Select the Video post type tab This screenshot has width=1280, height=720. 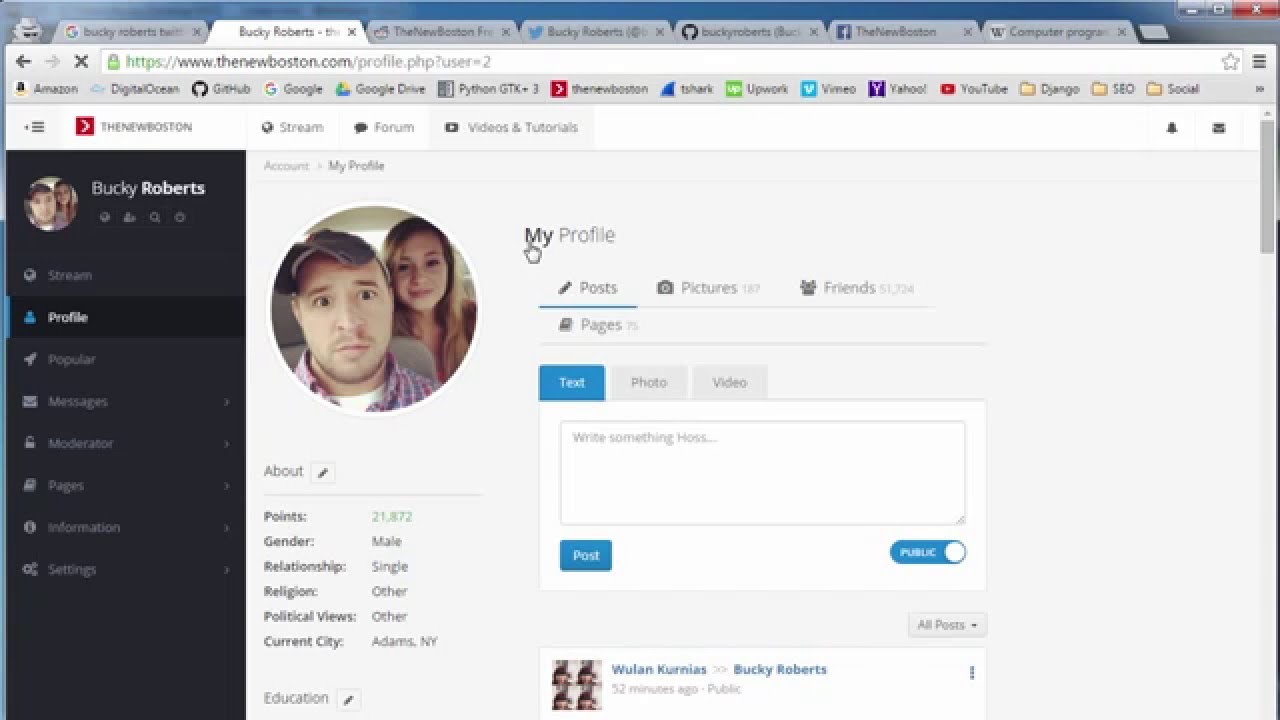point(729,383)
